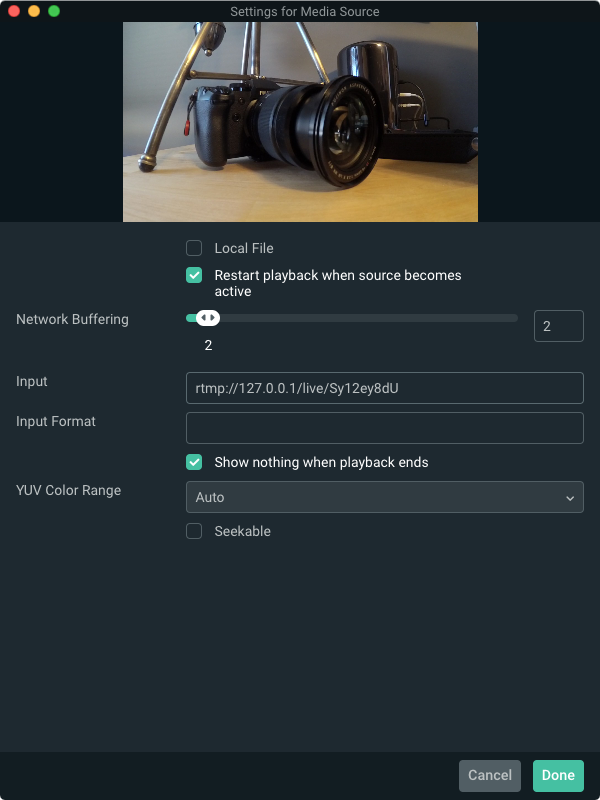Viewport: 600px width, 800px height.
Task: Open the YUV Color Range dropdown showing Auto
Action: [x=385, y=497]
